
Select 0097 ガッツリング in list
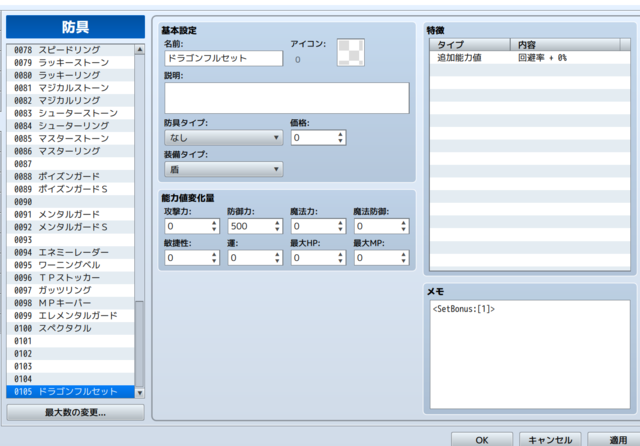70,290
